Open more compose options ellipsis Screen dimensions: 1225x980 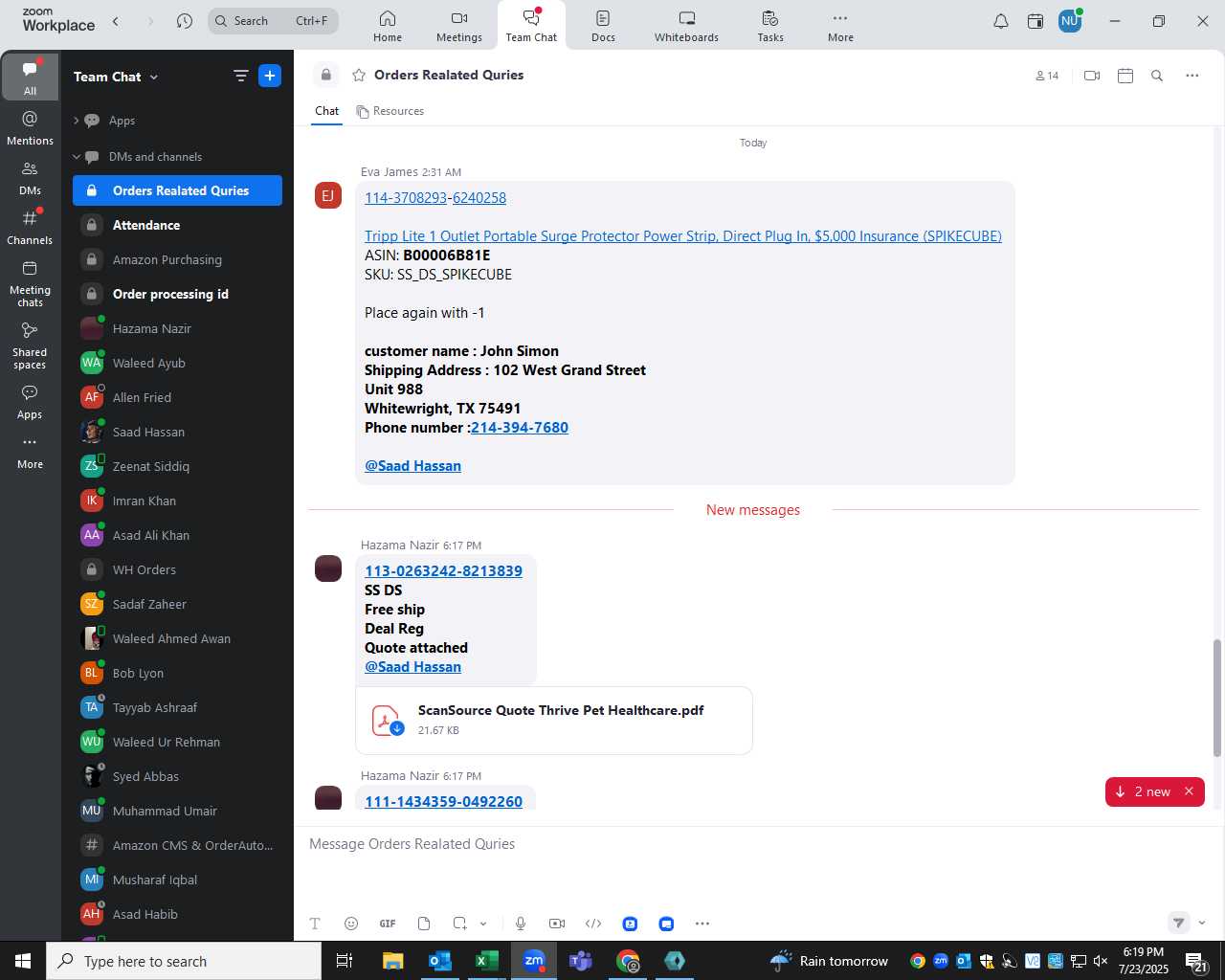tap(702, 924)
